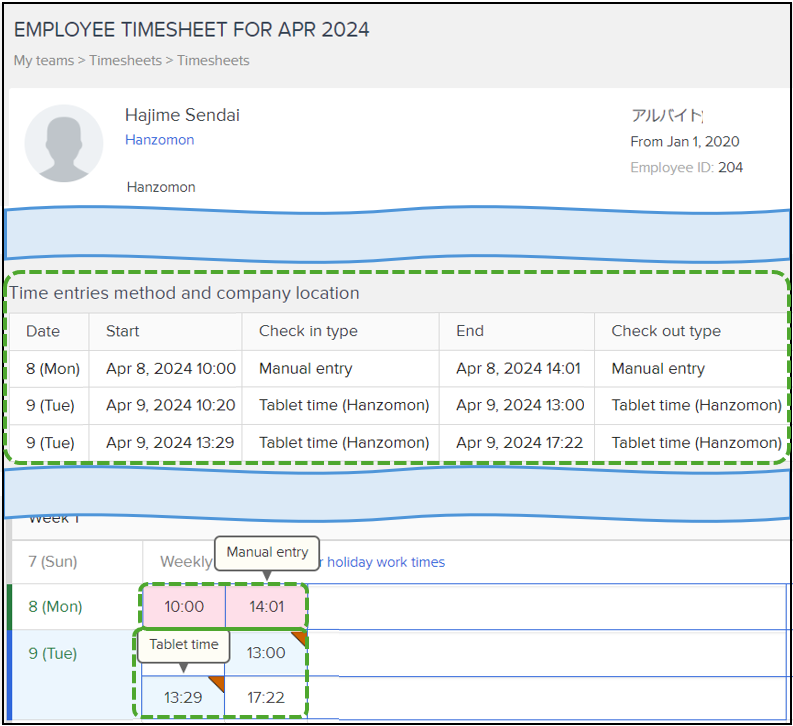
Task: Click the Check in type column header
Action: pos(308,331)
